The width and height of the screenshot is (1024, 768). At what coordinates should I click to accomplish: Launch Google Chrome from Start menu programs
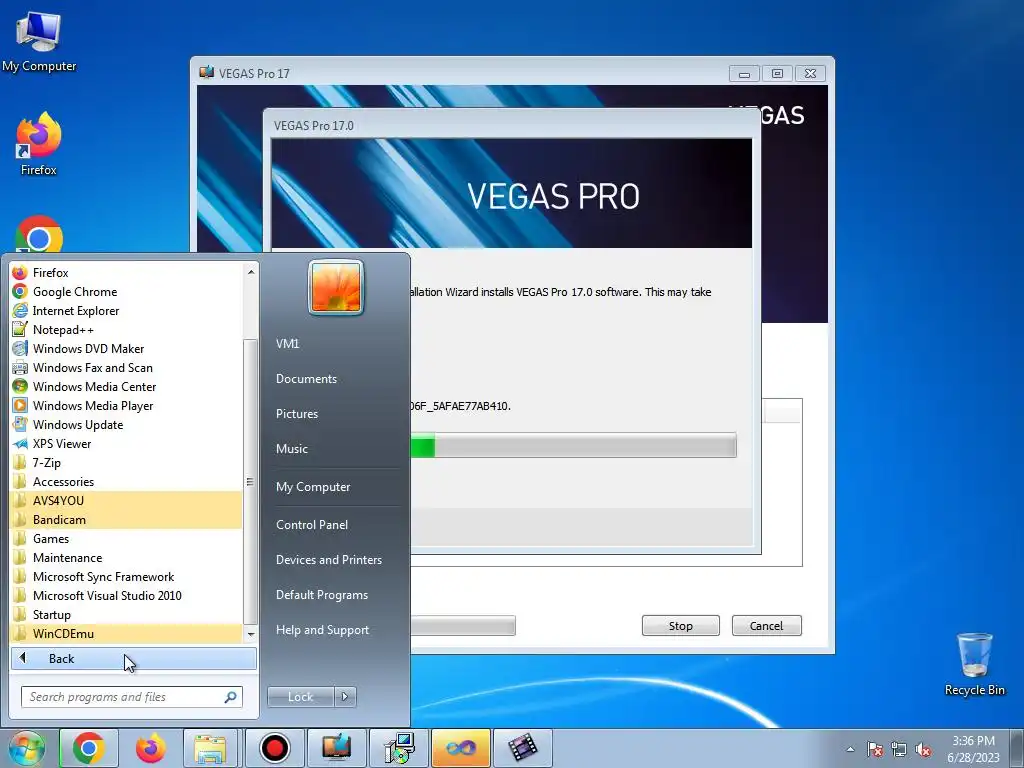point(126,291)
